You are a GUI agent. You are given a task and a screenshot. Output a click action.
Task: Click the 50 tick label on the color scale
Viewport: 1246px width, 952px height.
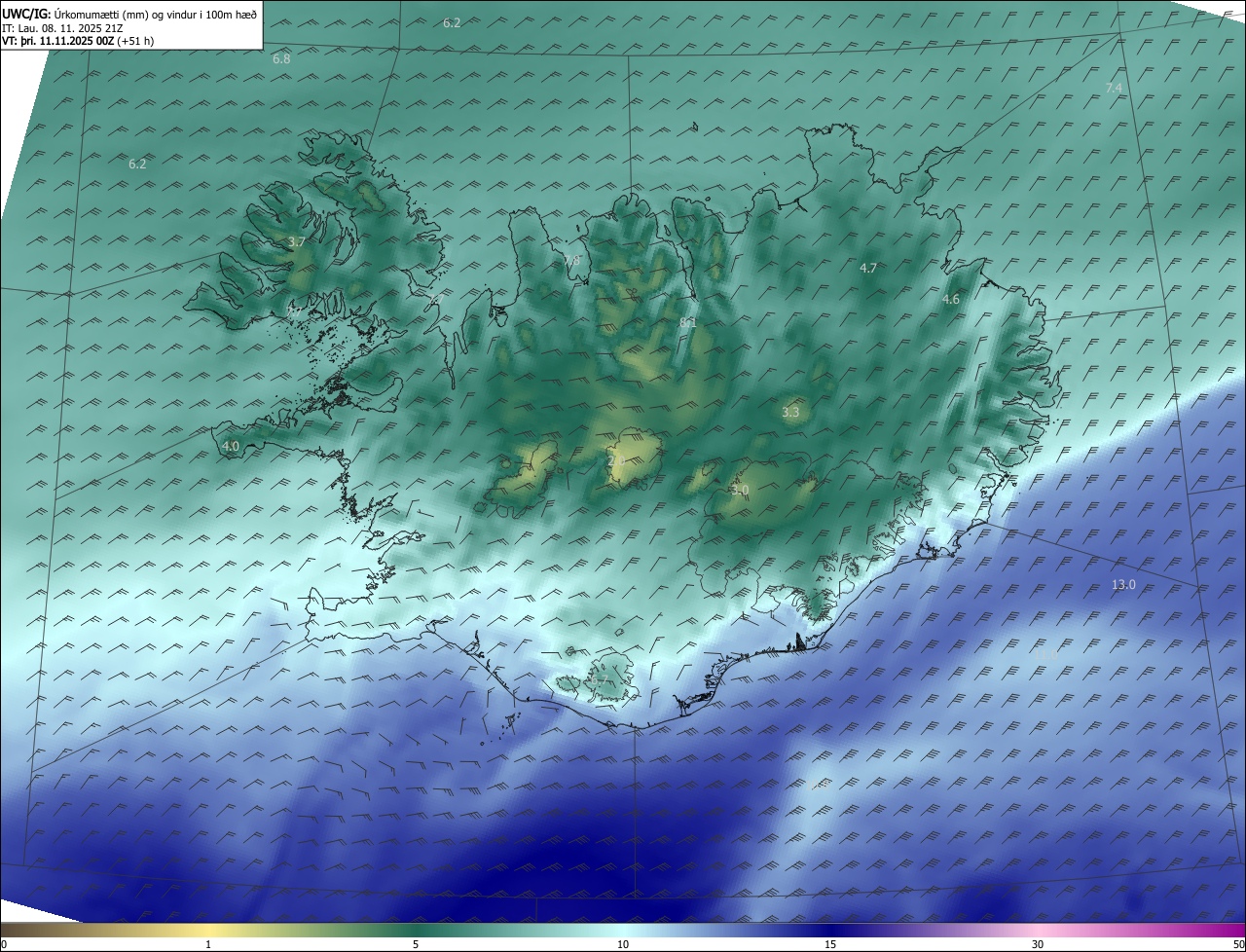coord(1238,945)
